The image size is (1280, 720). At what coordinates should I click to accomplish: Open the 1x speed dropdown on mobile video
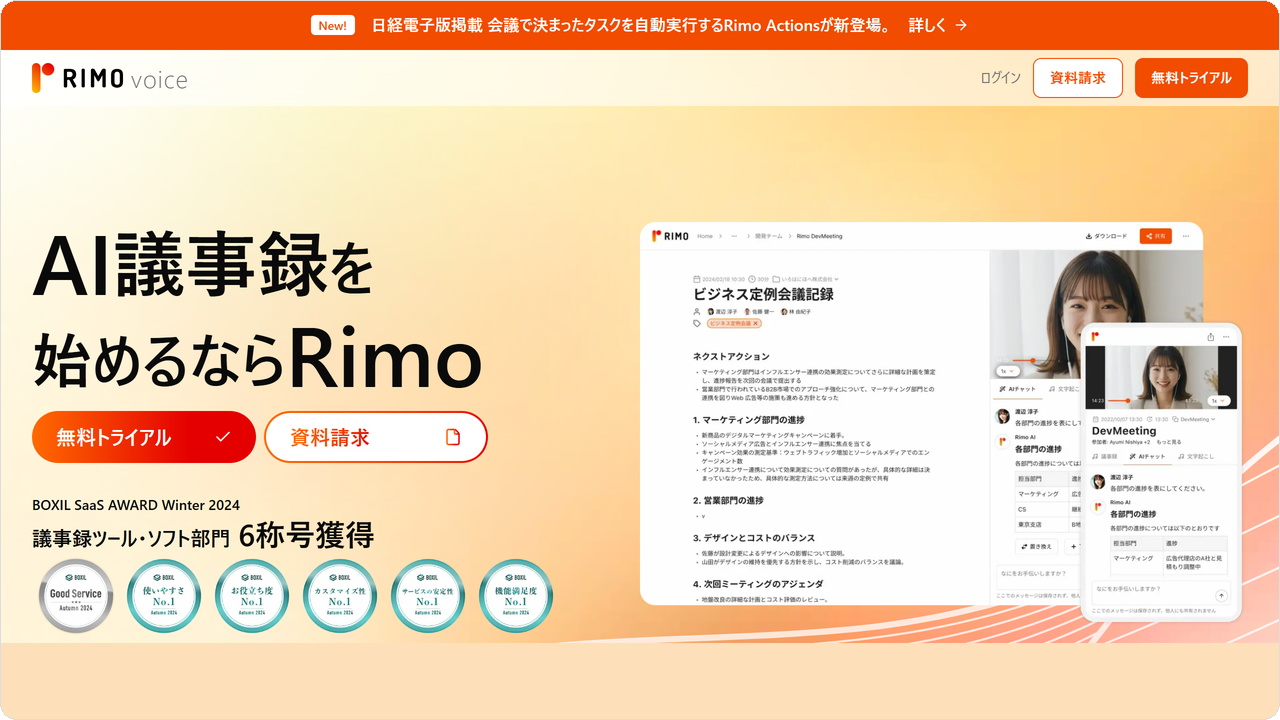tap(1217, 400)
